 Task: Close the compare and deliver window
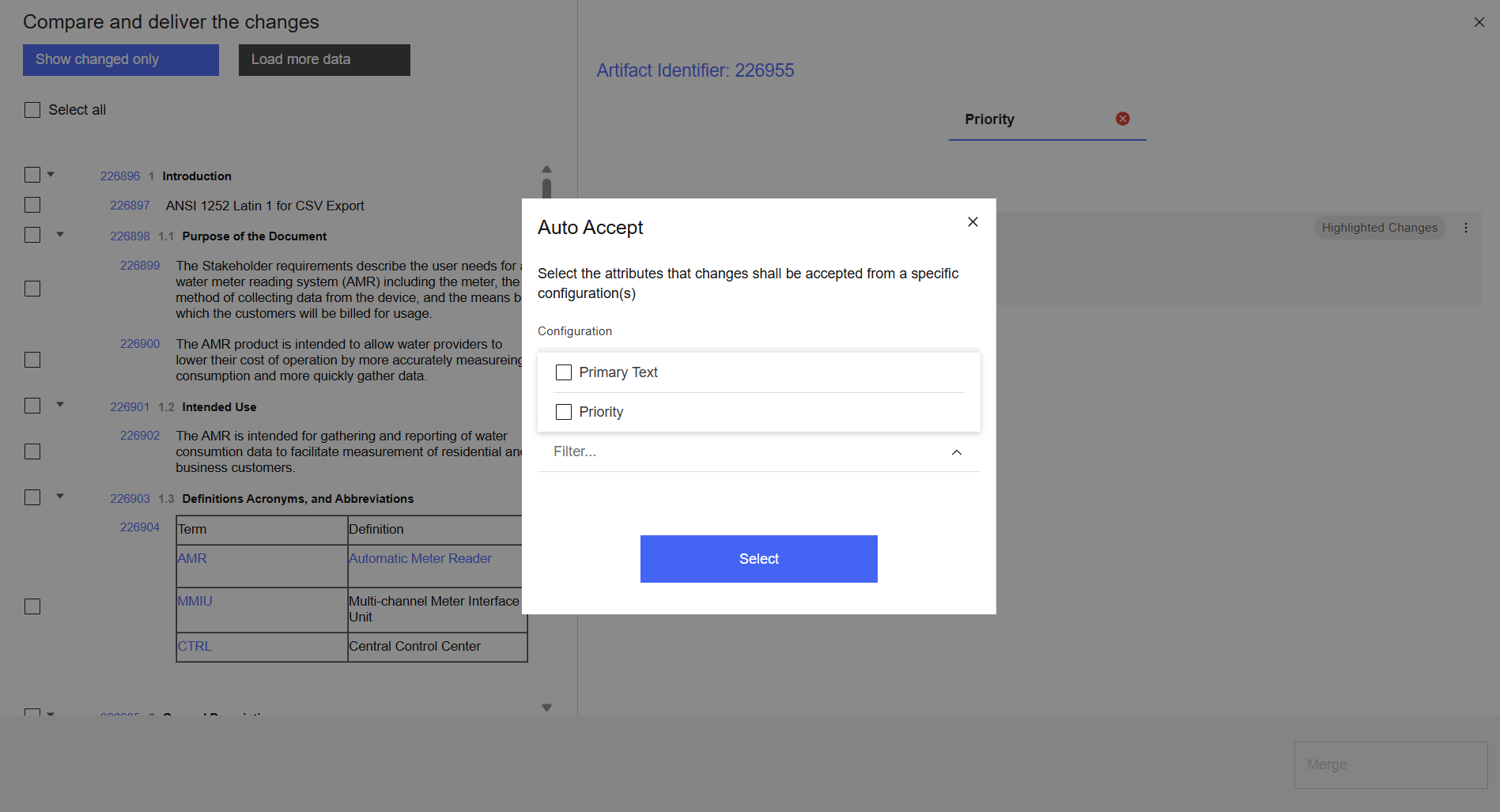tap(1479, 22)
